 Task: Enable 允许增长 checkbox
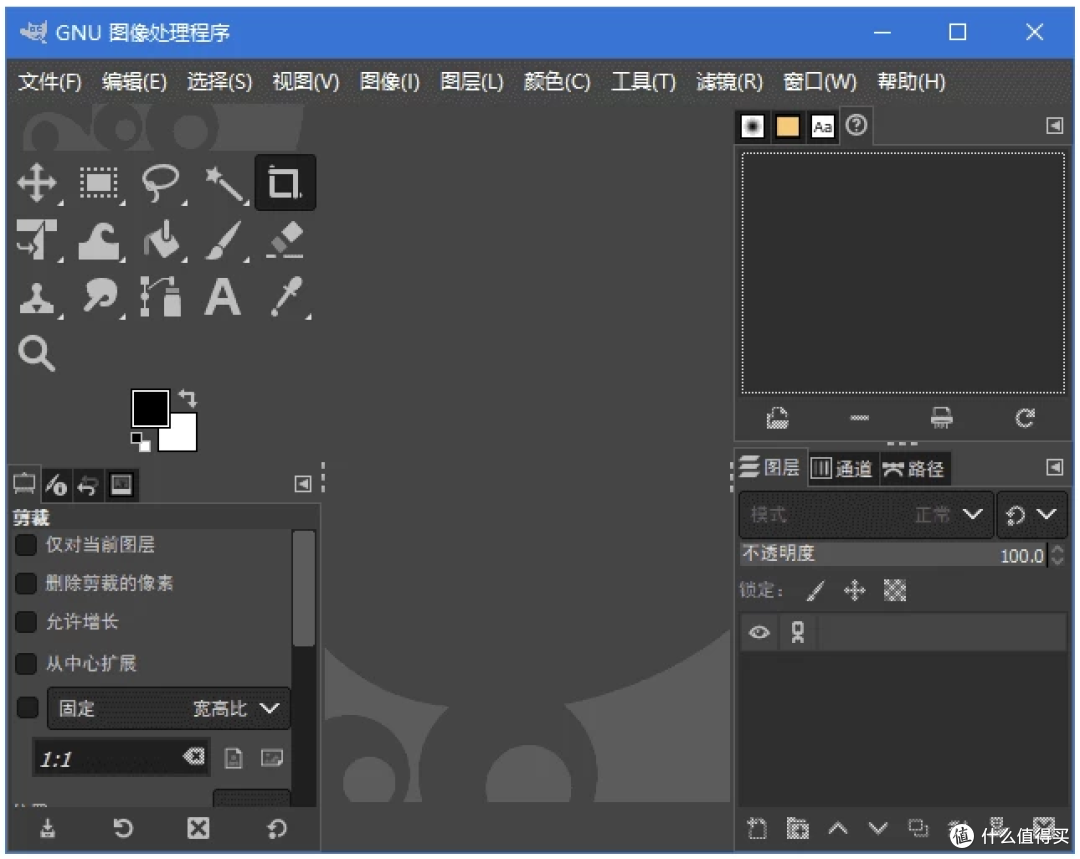(x=25, y=622)
